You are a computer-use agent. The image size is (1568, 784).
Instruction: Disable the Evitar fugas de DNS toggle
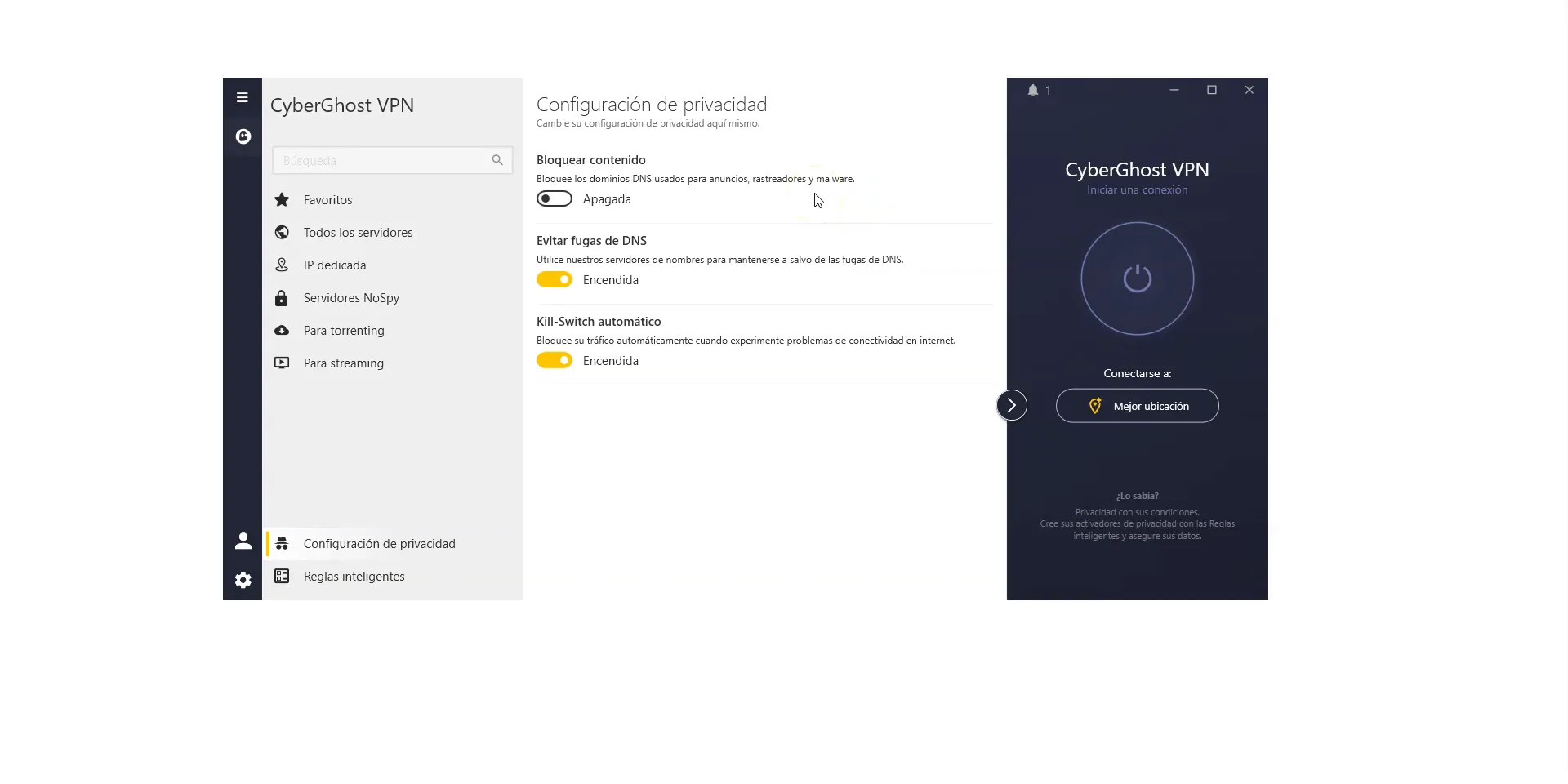(555, 279)
